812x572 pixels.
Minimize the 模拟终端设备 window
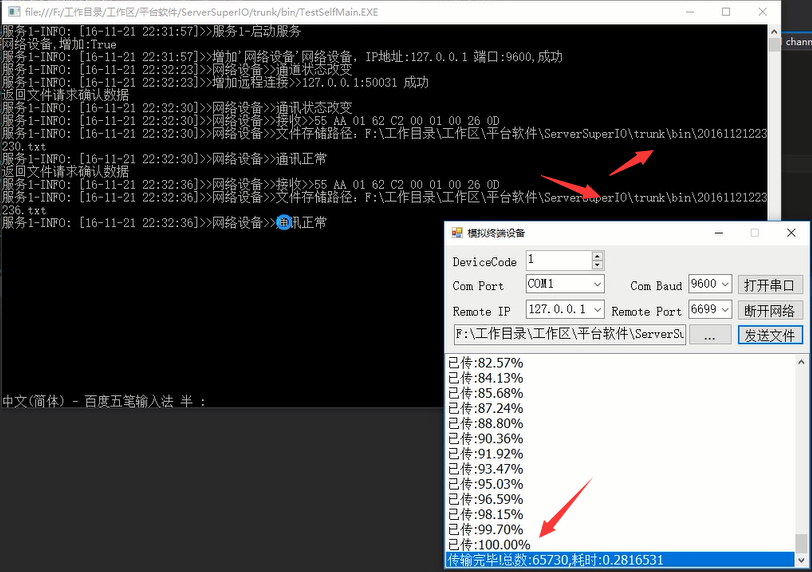click(x=719, y=233)
